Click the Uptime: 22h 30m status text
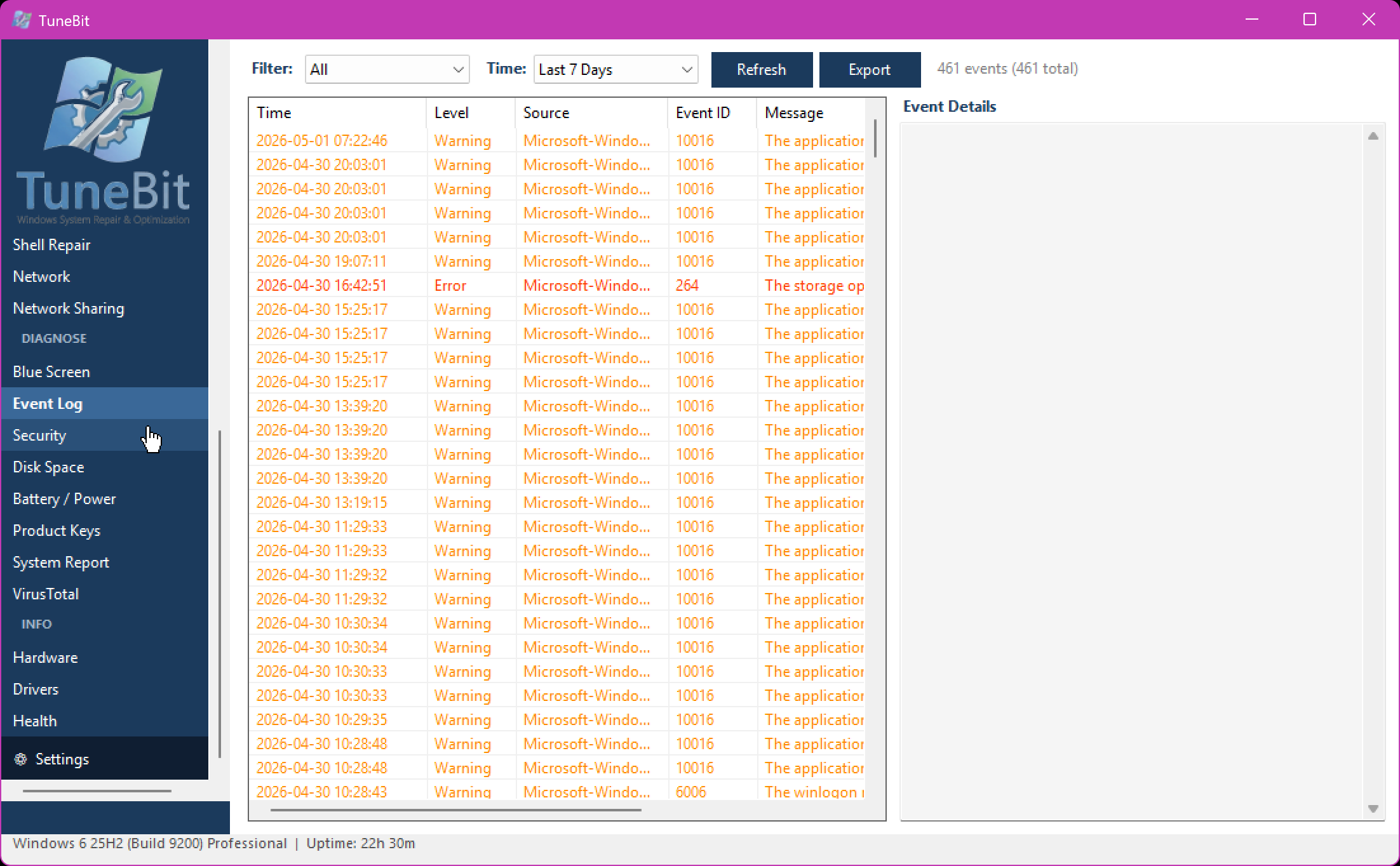The image size is (1400, 866). 361,843
